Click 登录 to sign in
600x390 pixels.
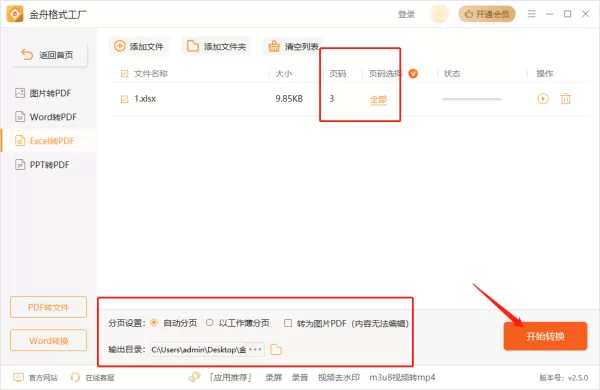coord(406,15)
